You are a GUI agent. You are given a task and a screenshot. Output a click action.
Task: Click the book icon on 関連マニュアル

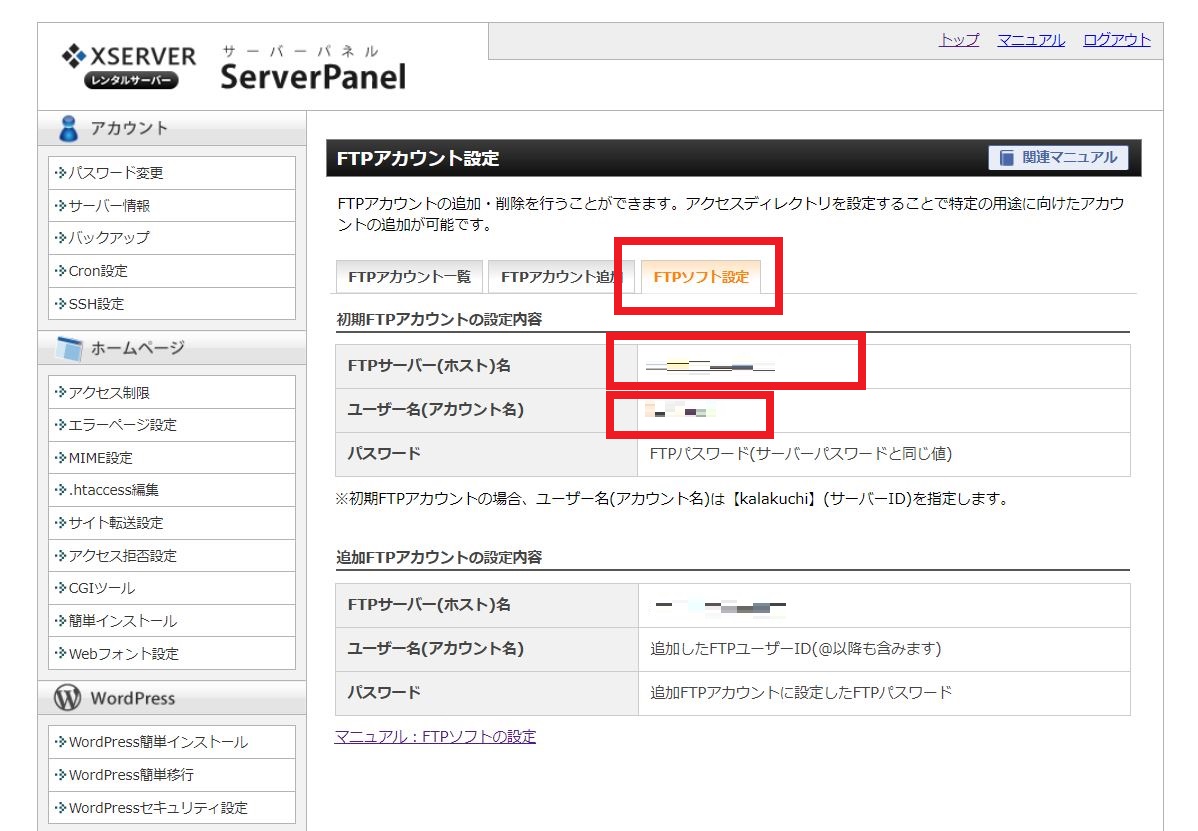click(x=1006, y=158)
